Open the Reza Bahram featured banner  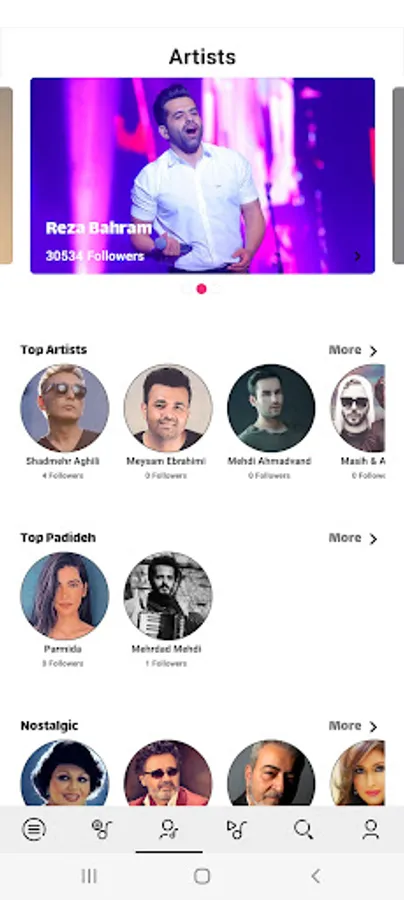(x=203, y=176)
